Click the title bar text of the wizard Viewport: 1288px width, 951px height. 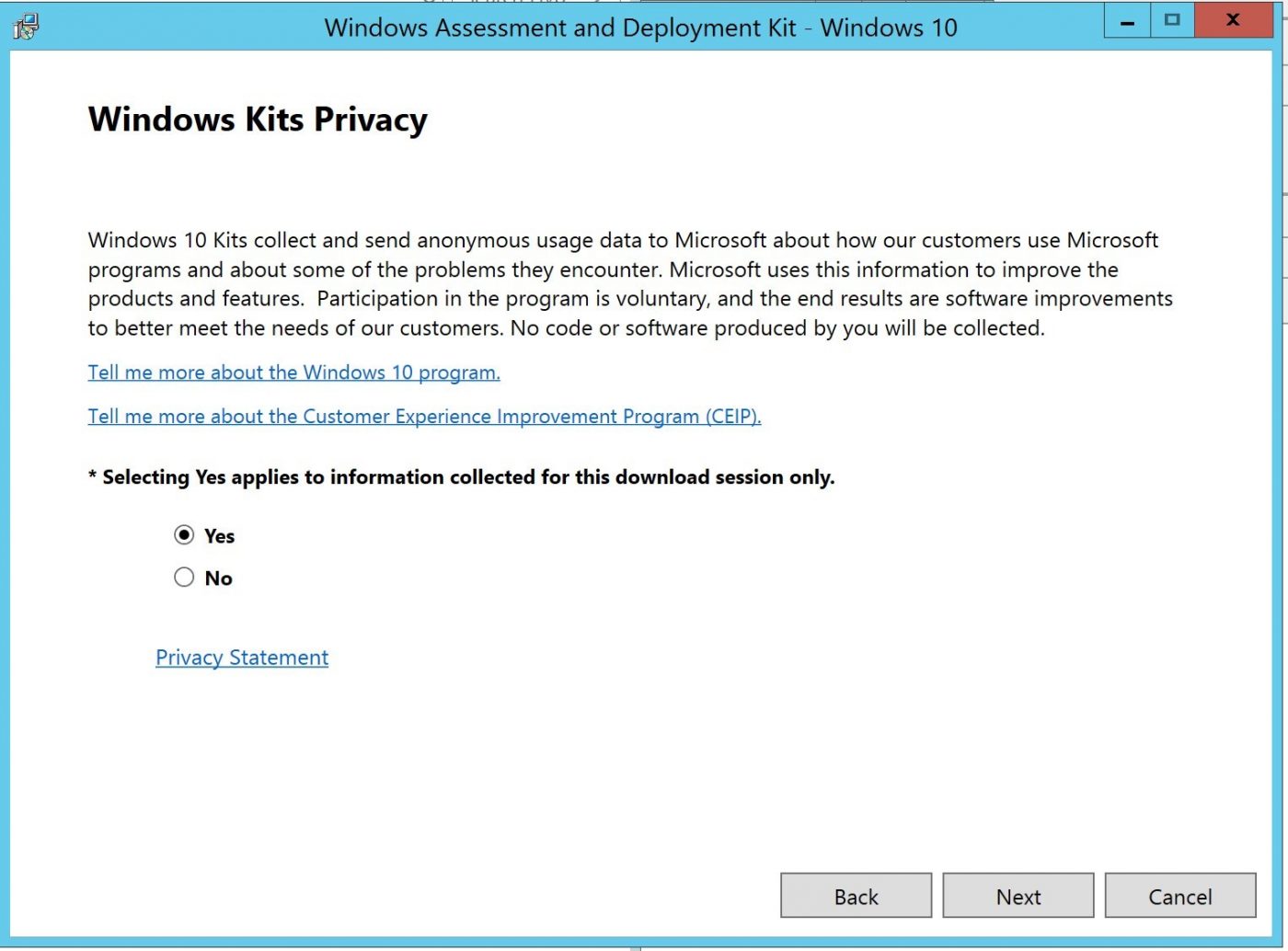click(641, 28)
